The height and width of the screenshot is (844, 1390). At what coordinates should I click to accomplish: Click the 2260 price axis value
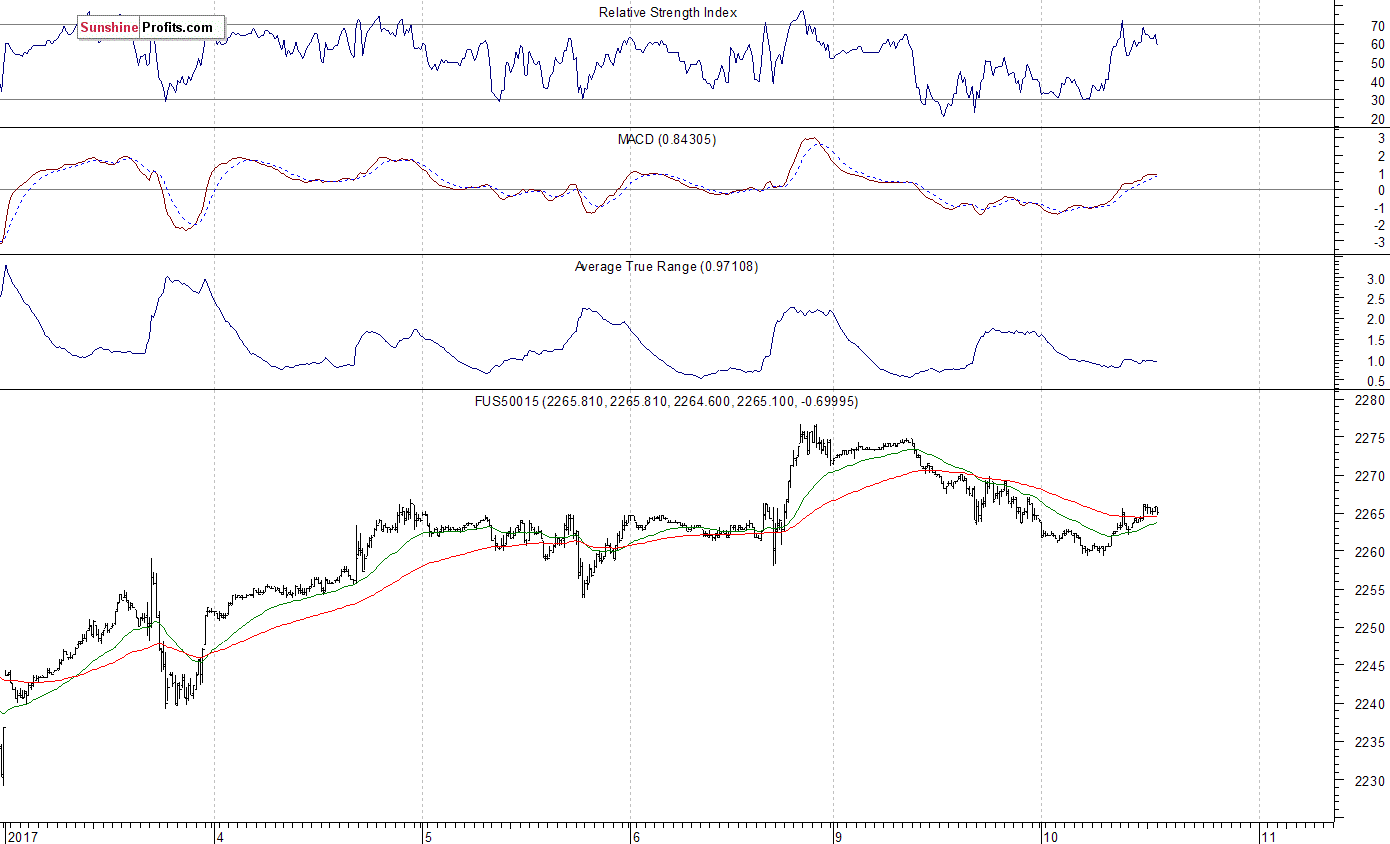tap(1368, 553)
